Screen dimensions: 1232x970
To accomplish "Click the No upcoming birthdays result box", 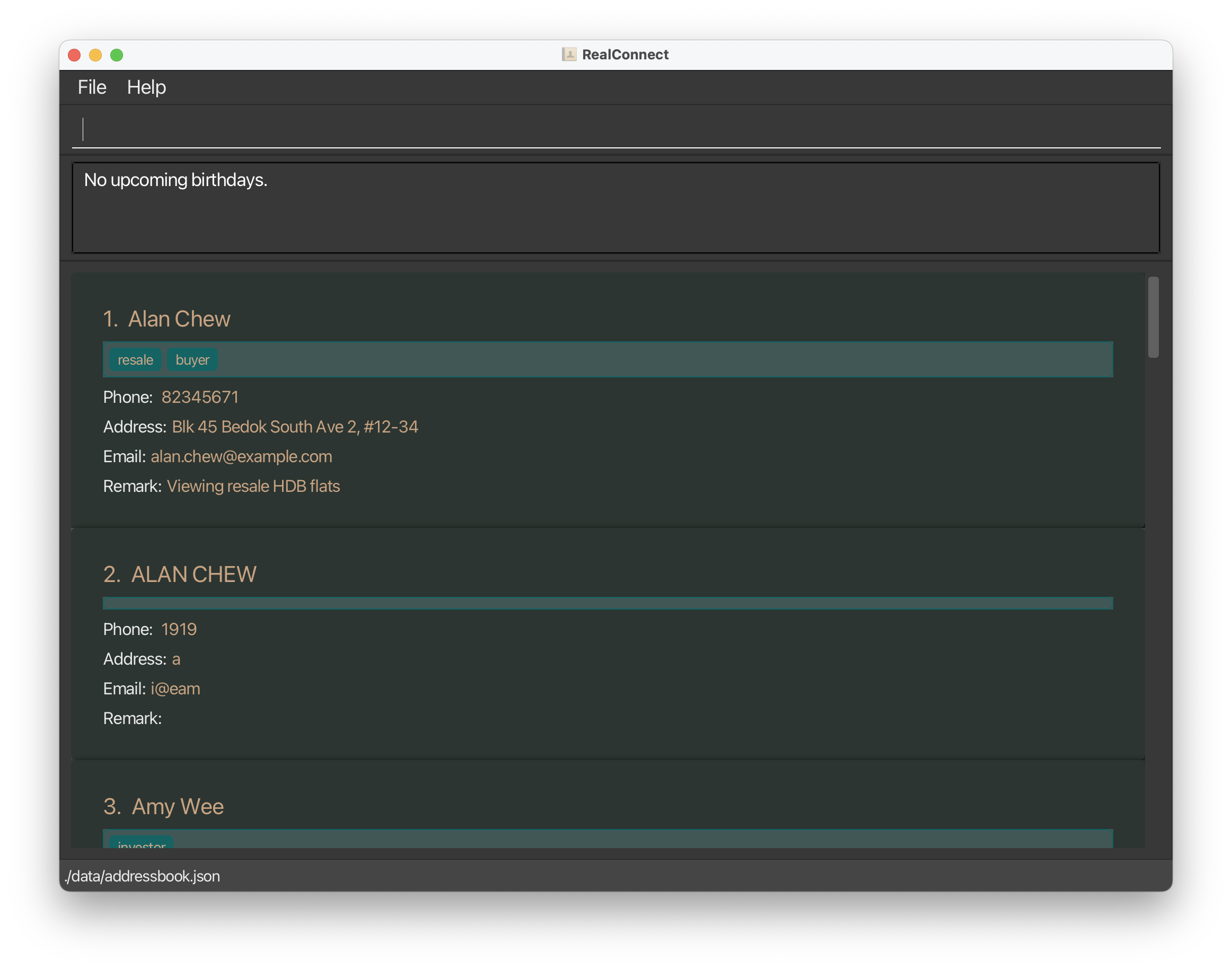I will pos(615,208).
